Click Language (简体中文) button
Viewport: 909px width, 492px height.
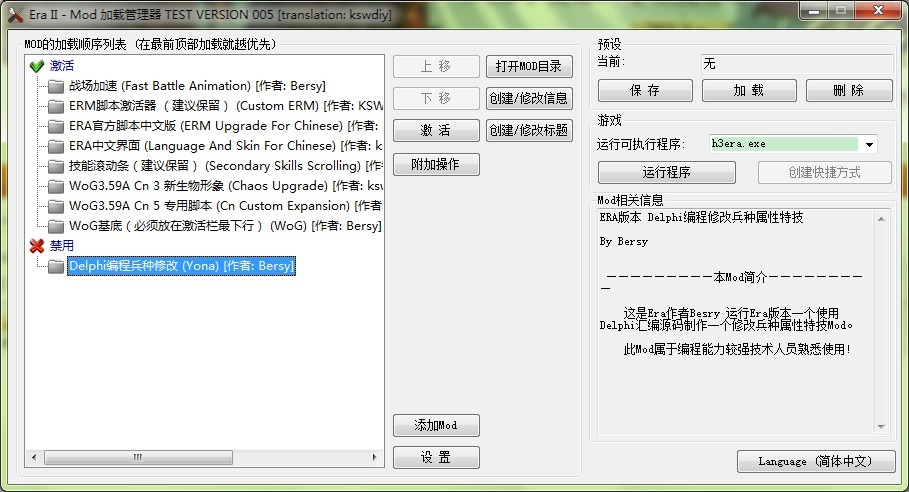pos(815,461)
